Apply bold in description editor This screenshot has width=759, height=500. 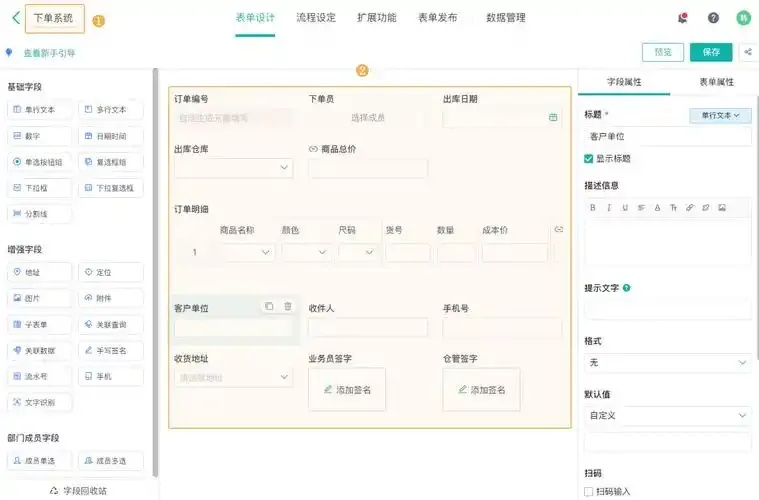point(592,208)
